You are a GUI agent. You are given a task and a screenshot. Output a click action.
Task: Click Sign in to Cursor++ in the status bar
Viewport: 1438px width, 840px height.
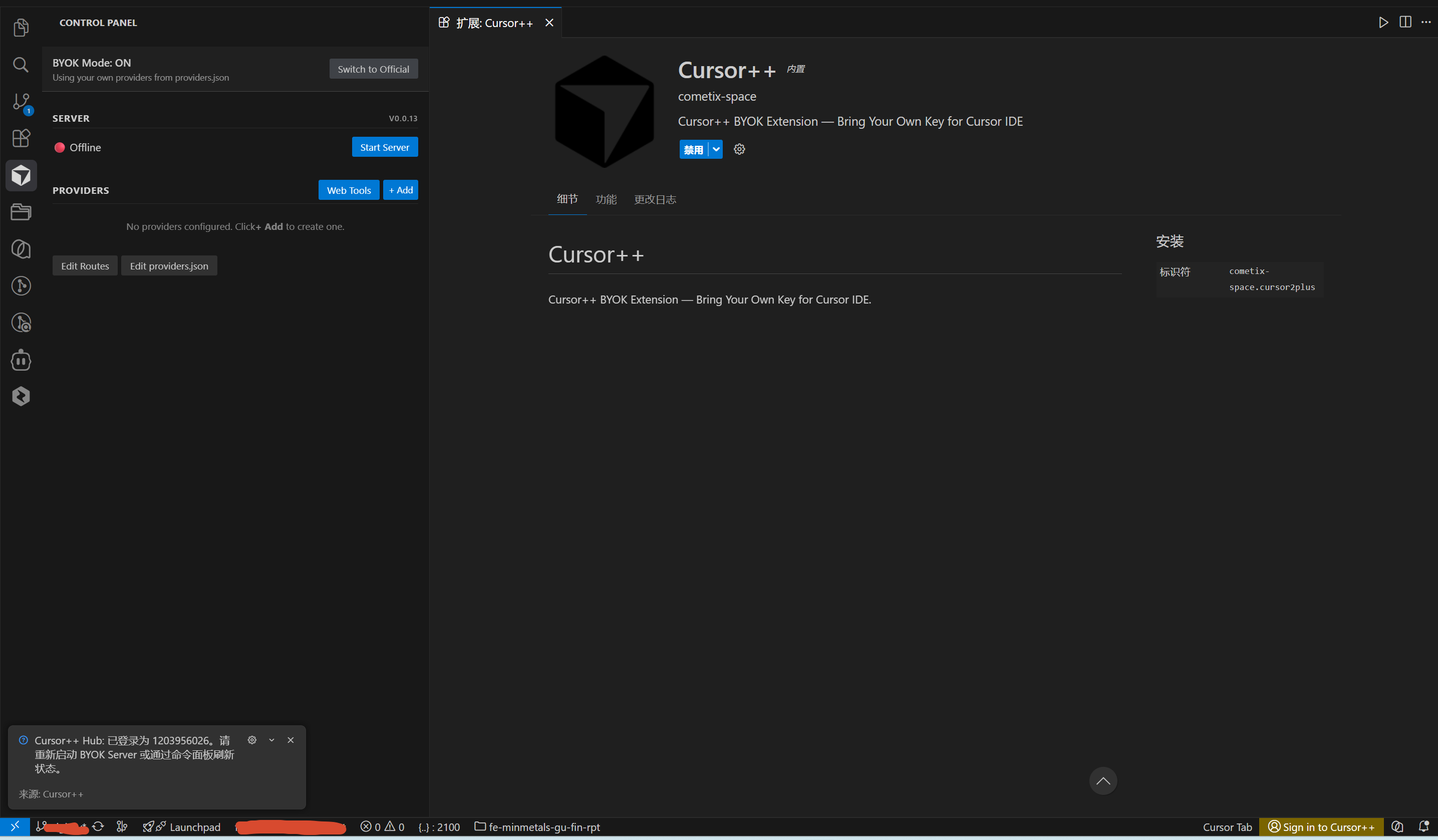(x=1321, y=826)
